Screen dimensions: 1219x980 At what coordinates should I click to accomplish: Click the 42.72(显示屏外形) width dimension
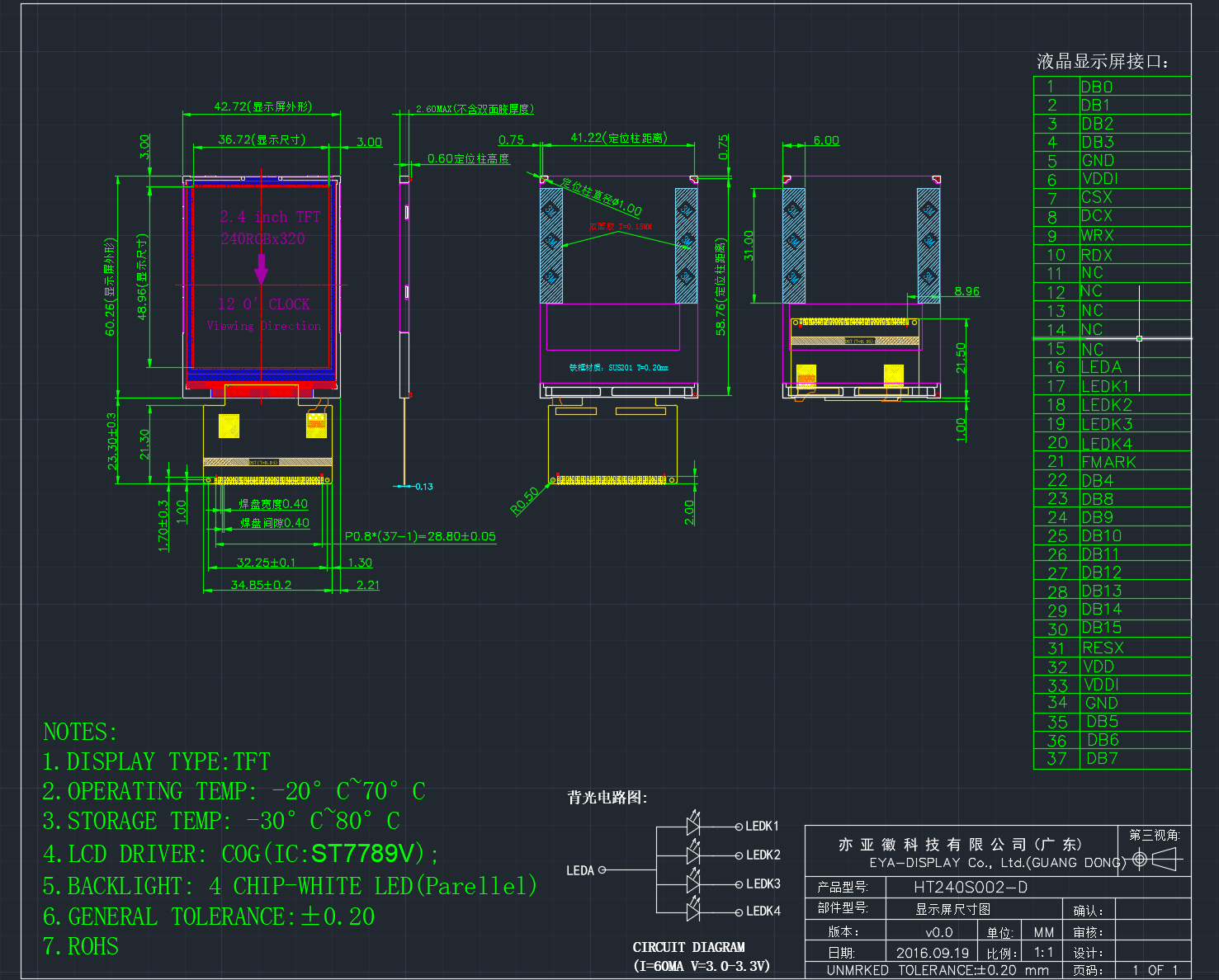262,106
